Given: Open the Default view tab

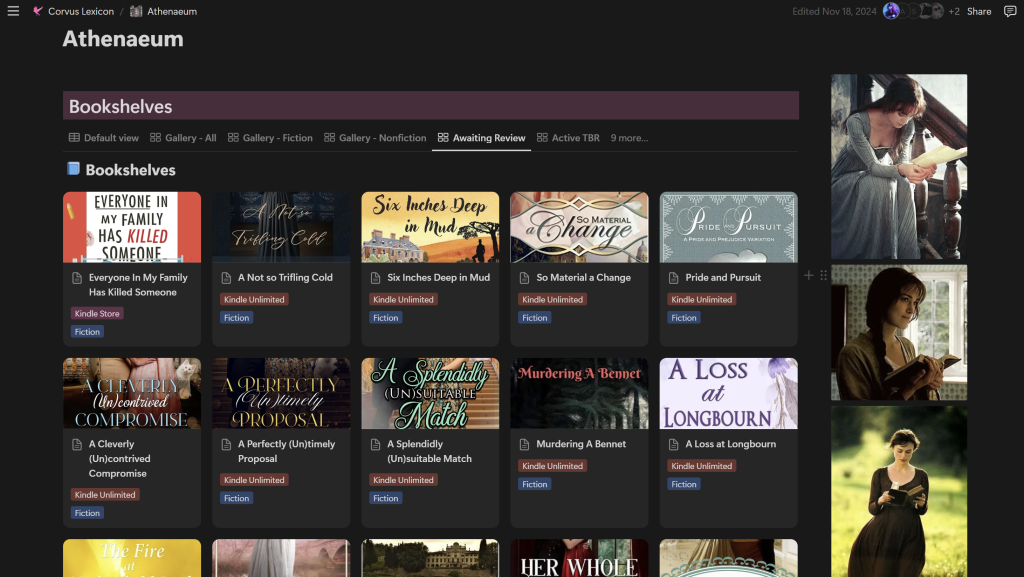Looking at the screenshot, I should click(x=104, y=138).
